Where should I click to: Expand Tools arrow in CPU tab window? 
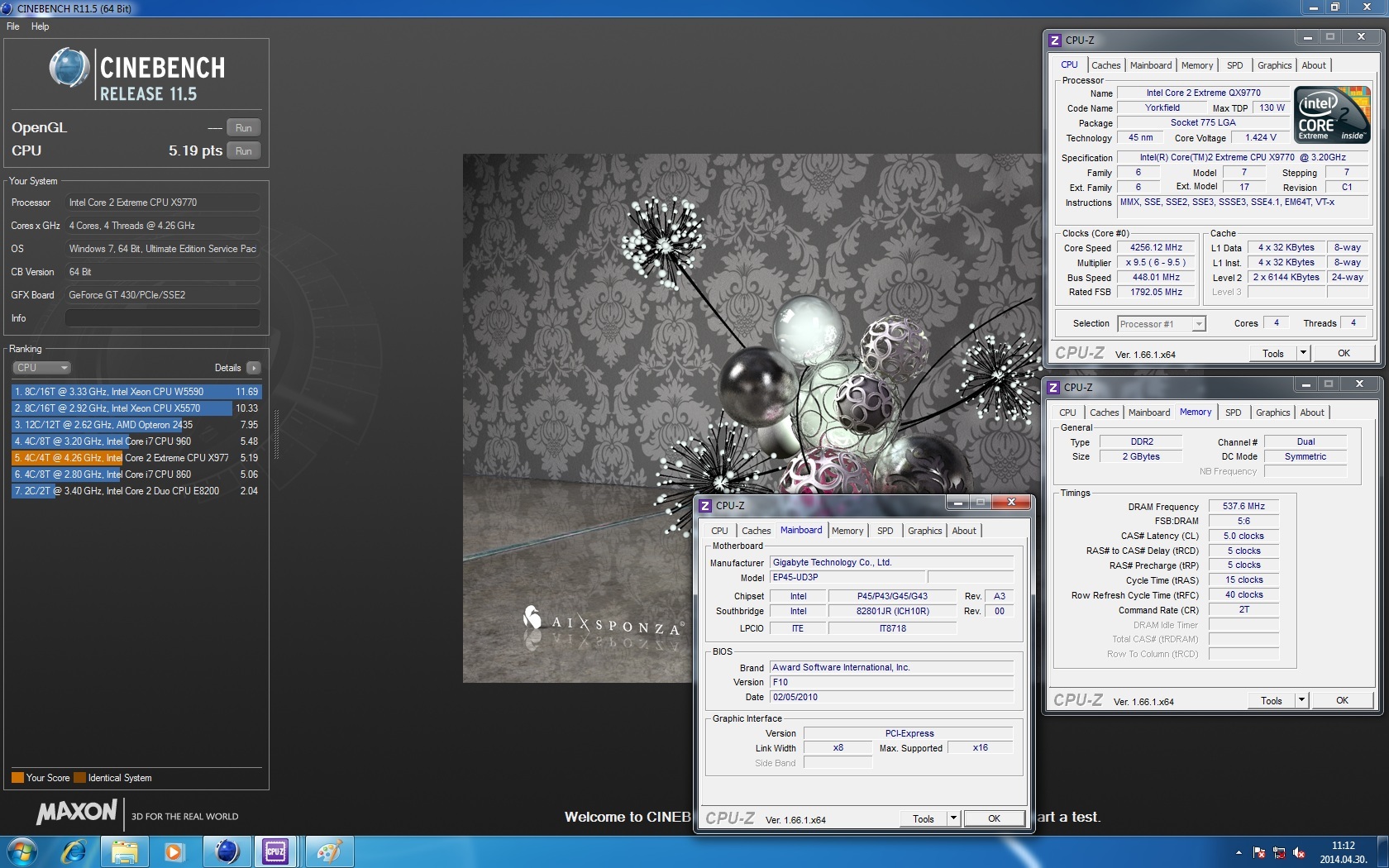(1303, 353)
